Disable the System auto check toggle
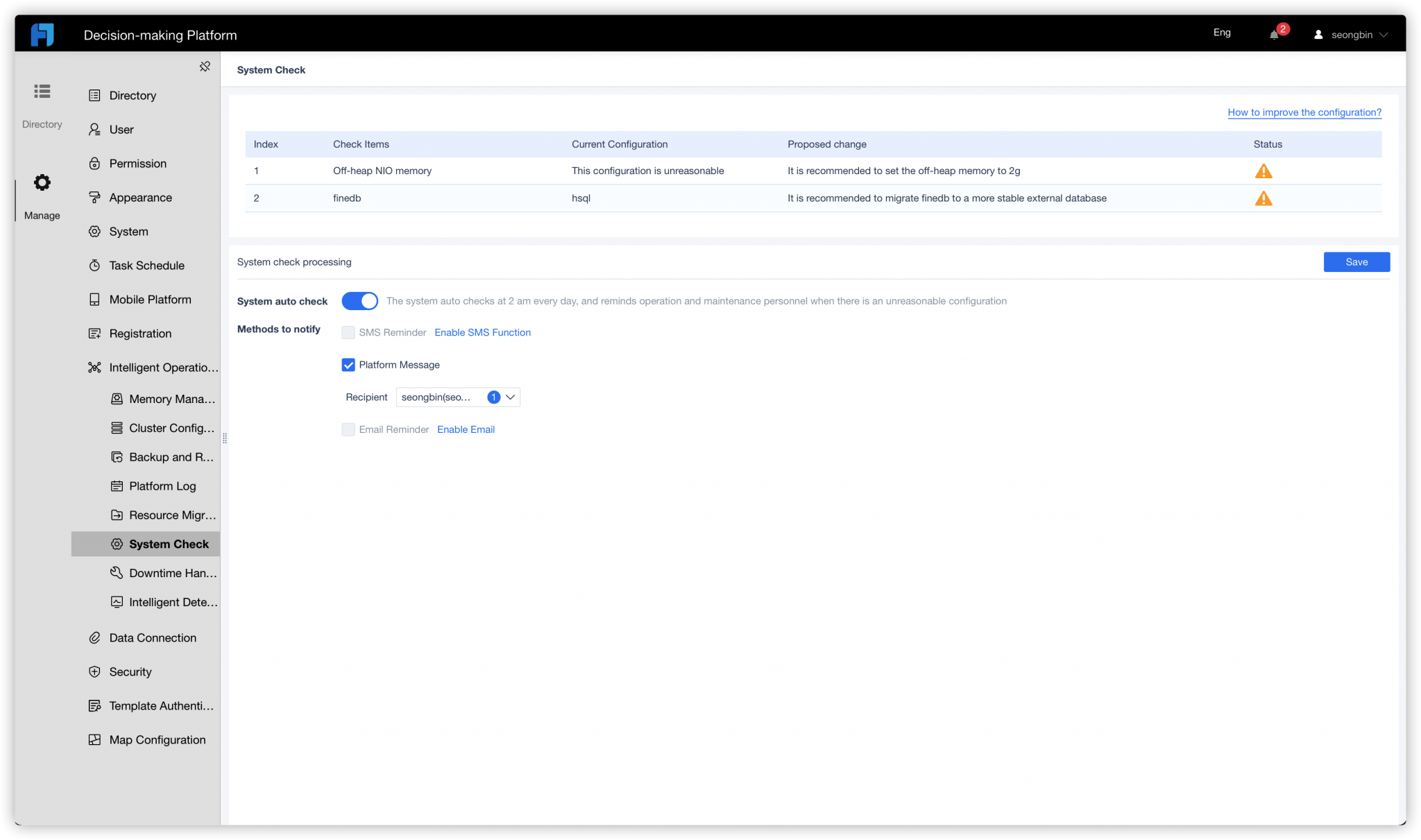The height and width of the screenshot is (840, 1421). [x=359, y=300]
